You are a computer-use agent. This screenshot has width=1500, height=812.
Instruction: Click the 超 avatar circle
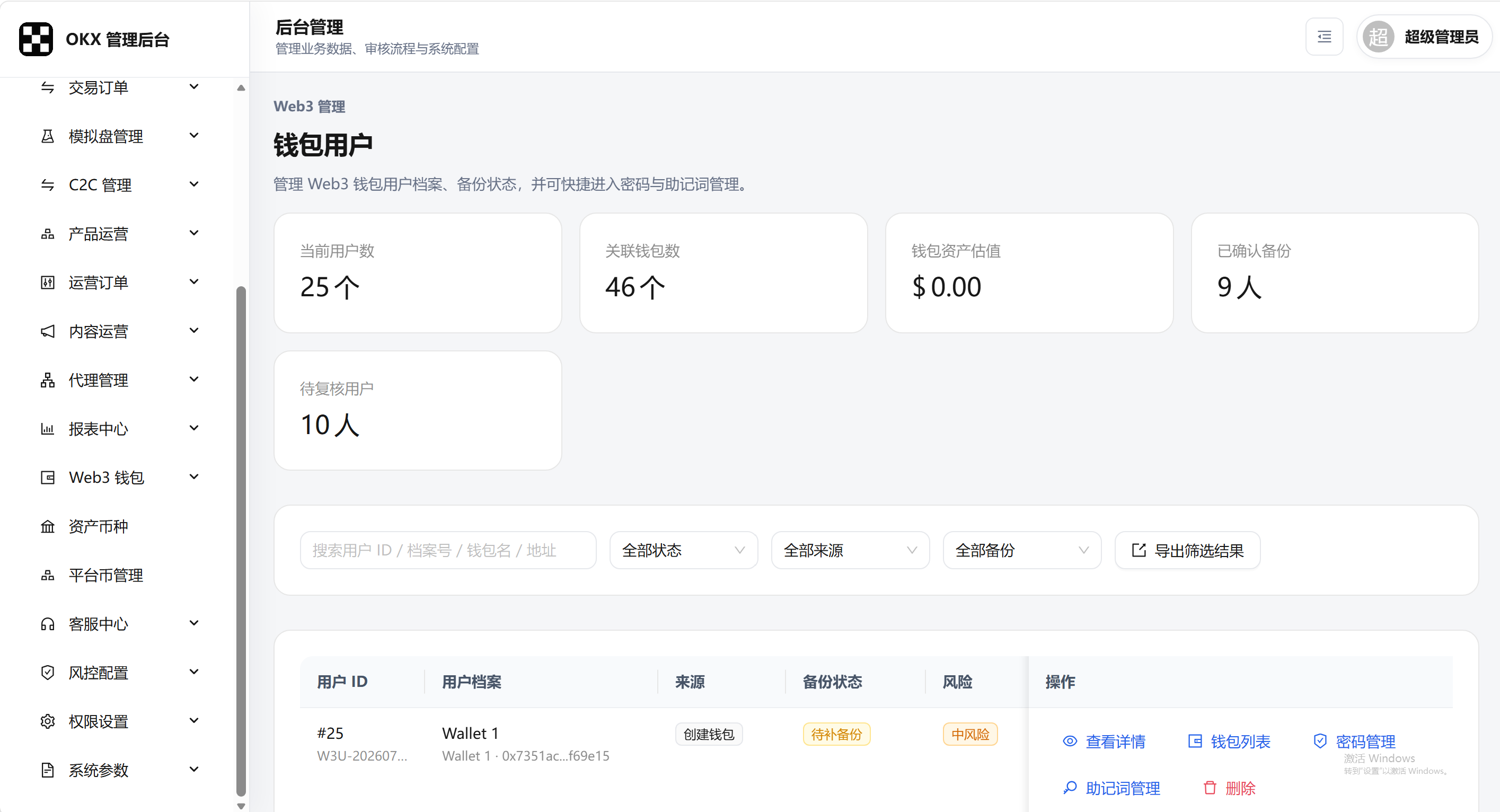(1378, 37)
